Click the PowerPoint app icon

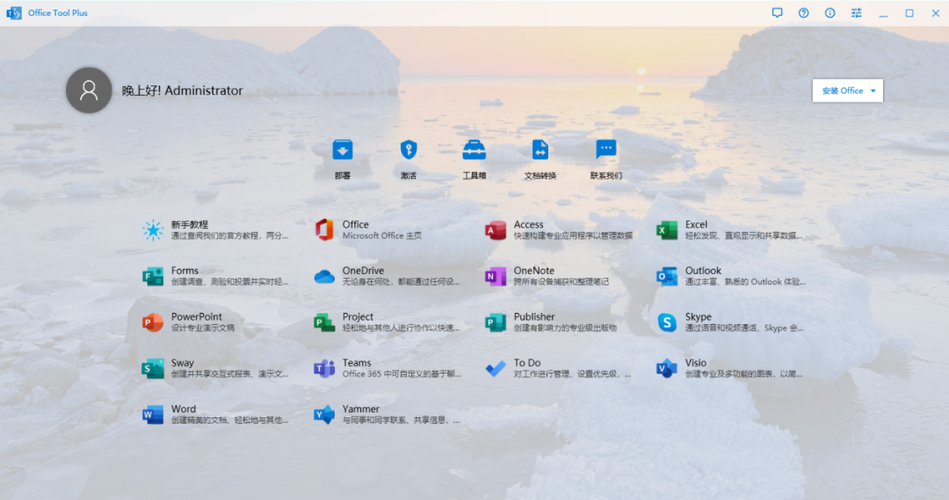[153, 322]
